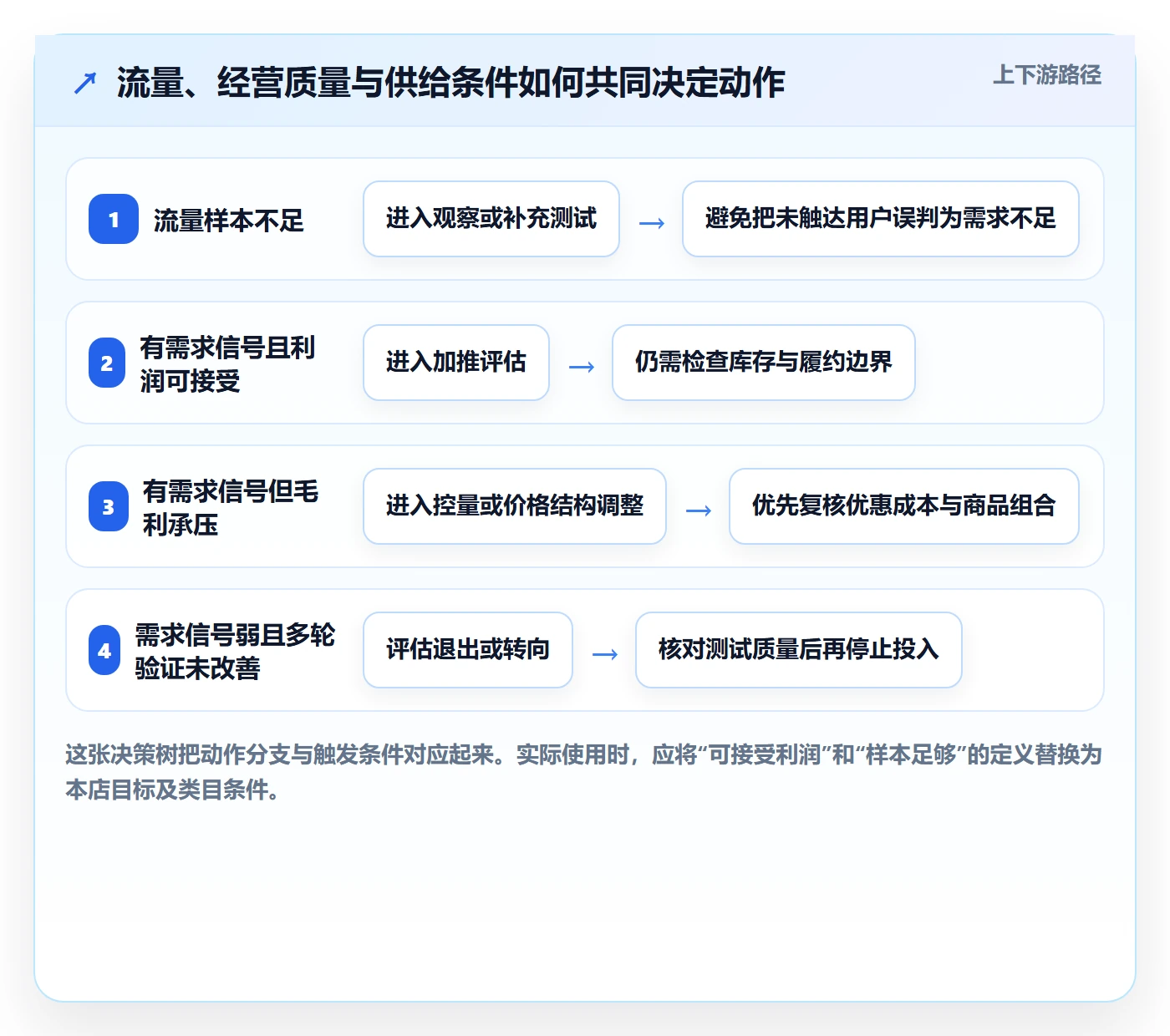Image resolution: width=1170 pixels, height=1036 pixels.
Task: Select the 流量样本不足 condition label
Action: click(x=229, y=221)
